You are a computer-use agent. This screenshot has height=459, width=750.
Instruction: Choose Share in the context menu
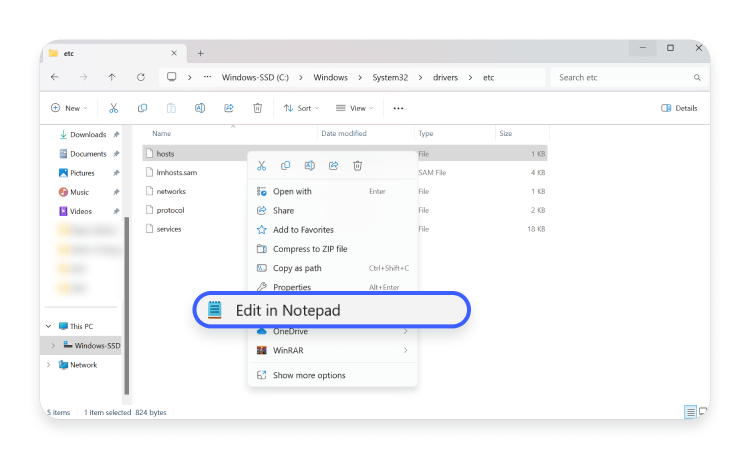[x=332, y=210]
